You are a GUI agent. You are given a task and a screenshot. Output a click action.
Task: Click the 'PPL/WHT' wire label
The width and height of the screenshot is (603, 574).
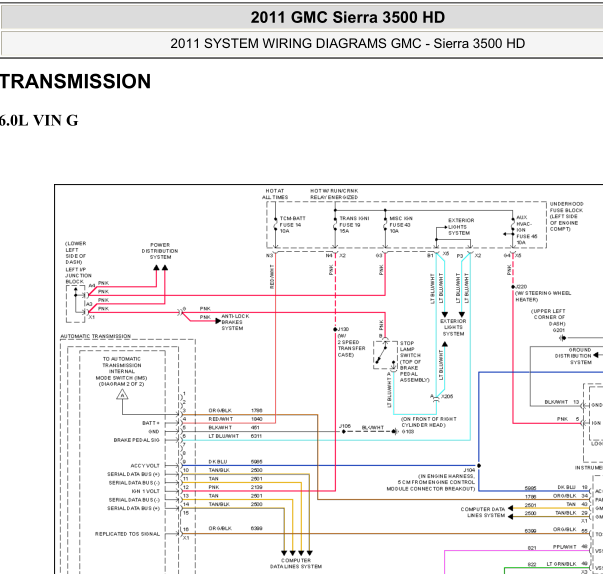click(565, 547)
